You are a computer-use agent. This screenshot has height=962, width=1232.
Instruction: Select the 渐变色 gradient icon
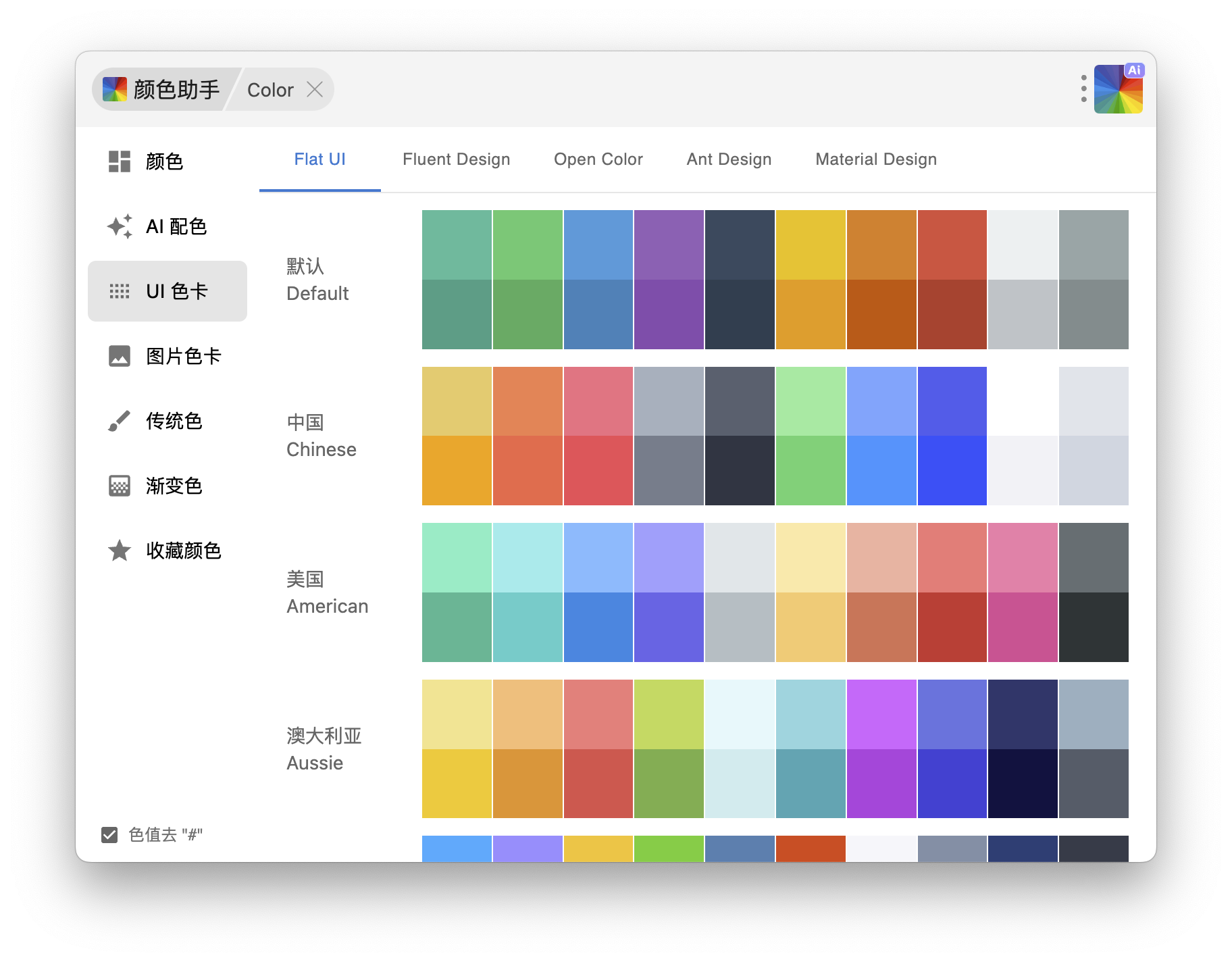[120, 486]
